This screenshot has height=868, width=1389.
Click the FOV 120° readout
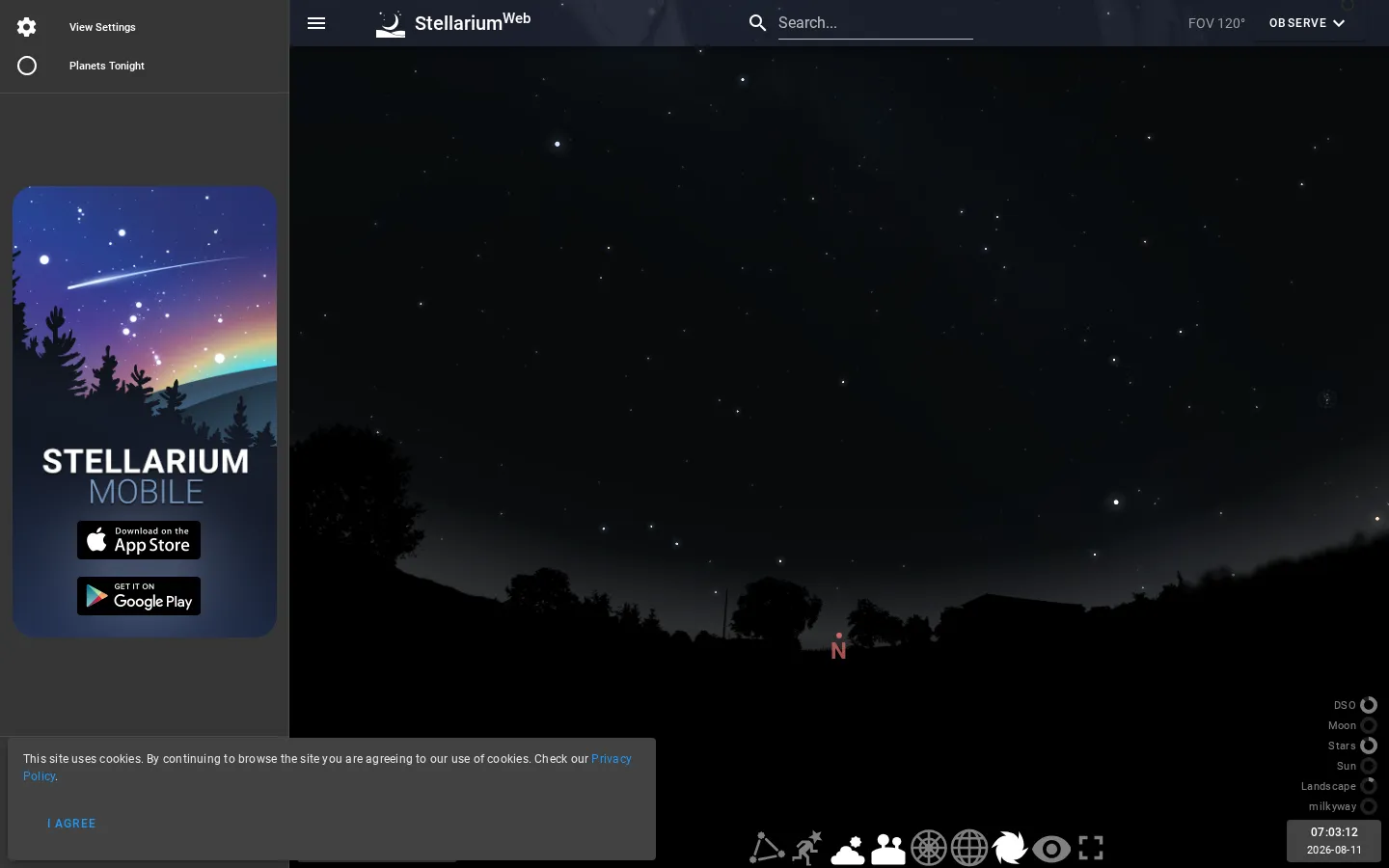[x=1216, y=23]
